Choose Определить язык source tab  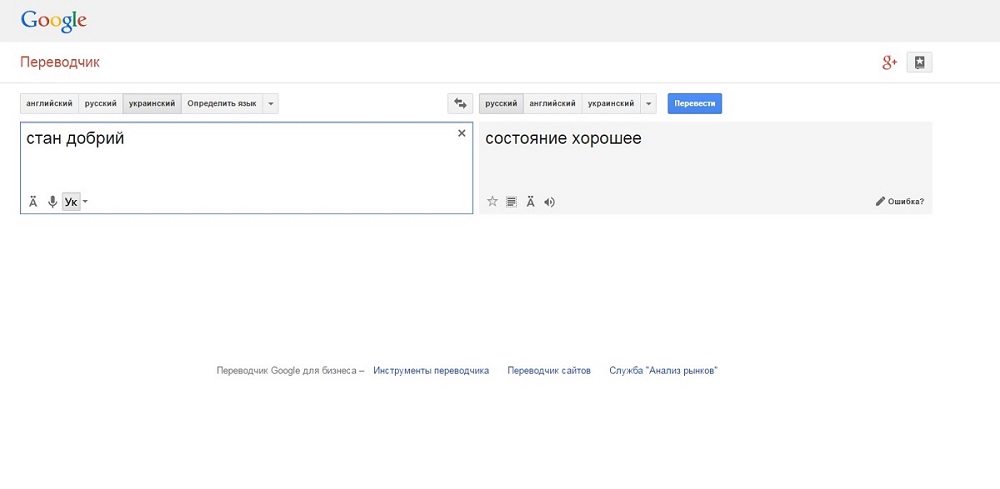(222, 103)
